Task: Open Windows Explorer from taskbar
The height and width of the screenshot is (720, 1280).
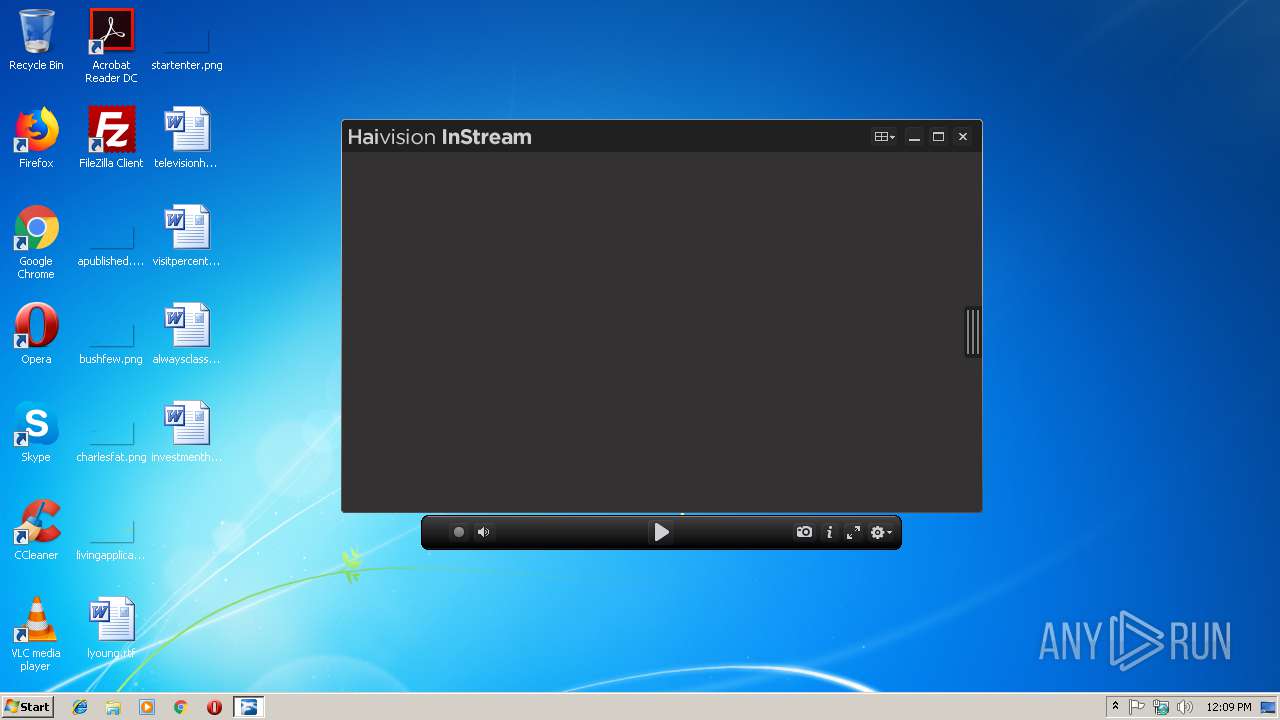Action: point(113,707)
